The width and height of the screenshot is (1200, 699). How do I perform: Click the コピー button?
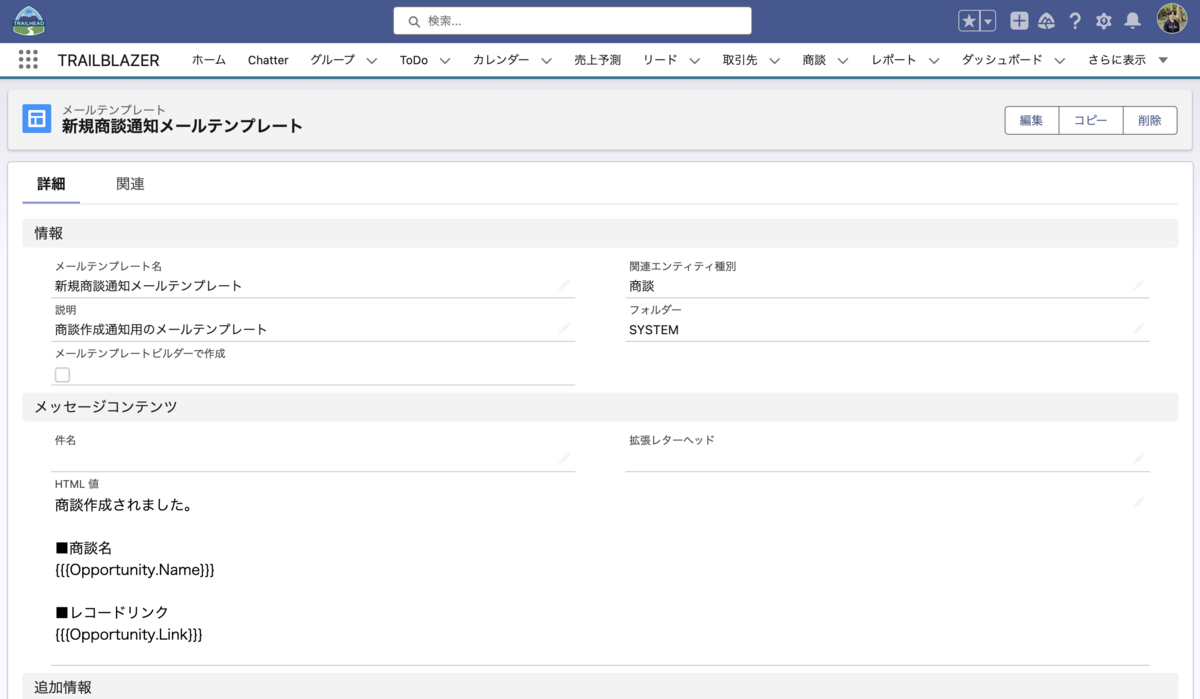pos(1091,120)
